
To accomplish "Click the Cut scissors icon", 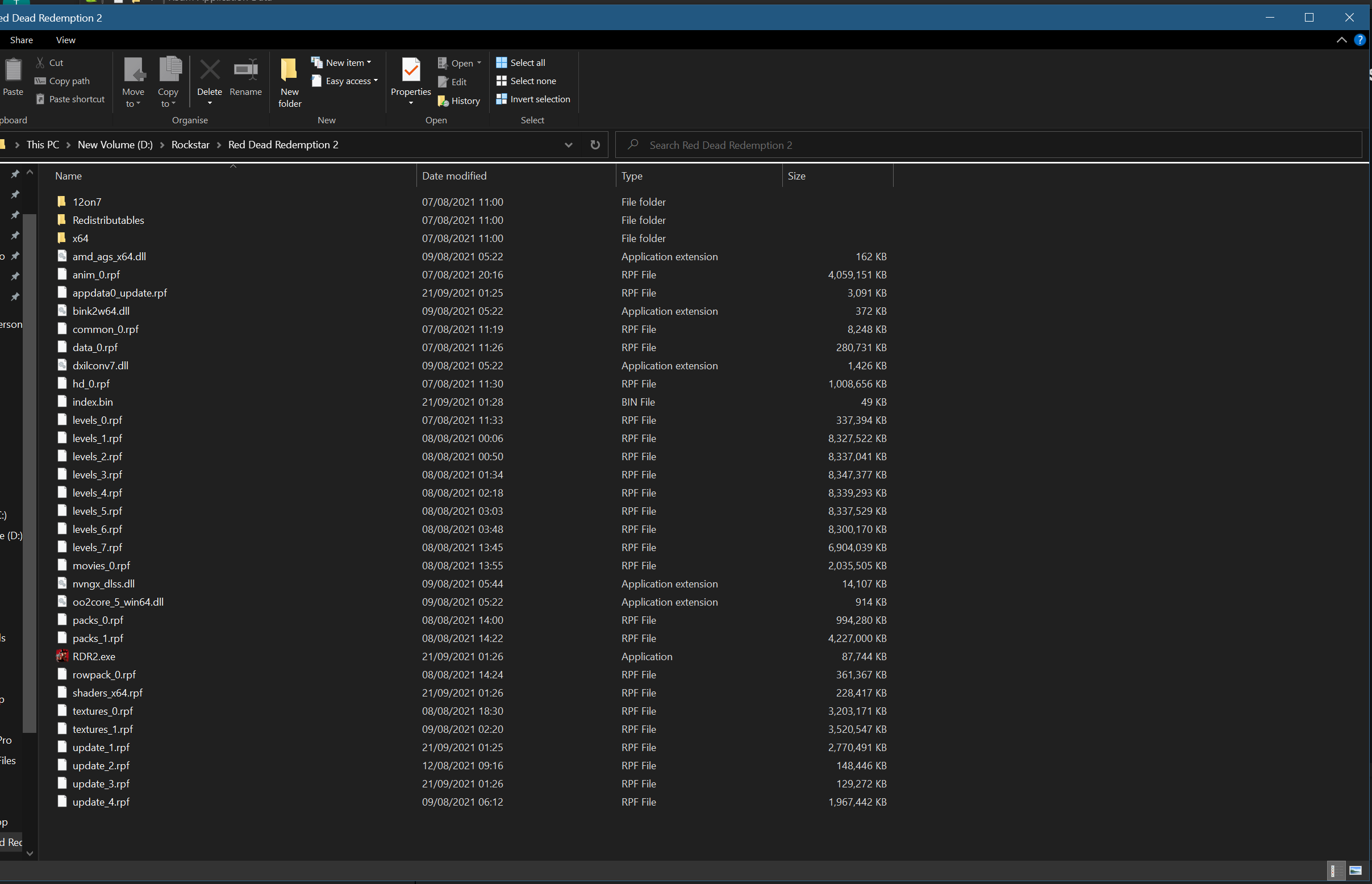I will 40,62.
